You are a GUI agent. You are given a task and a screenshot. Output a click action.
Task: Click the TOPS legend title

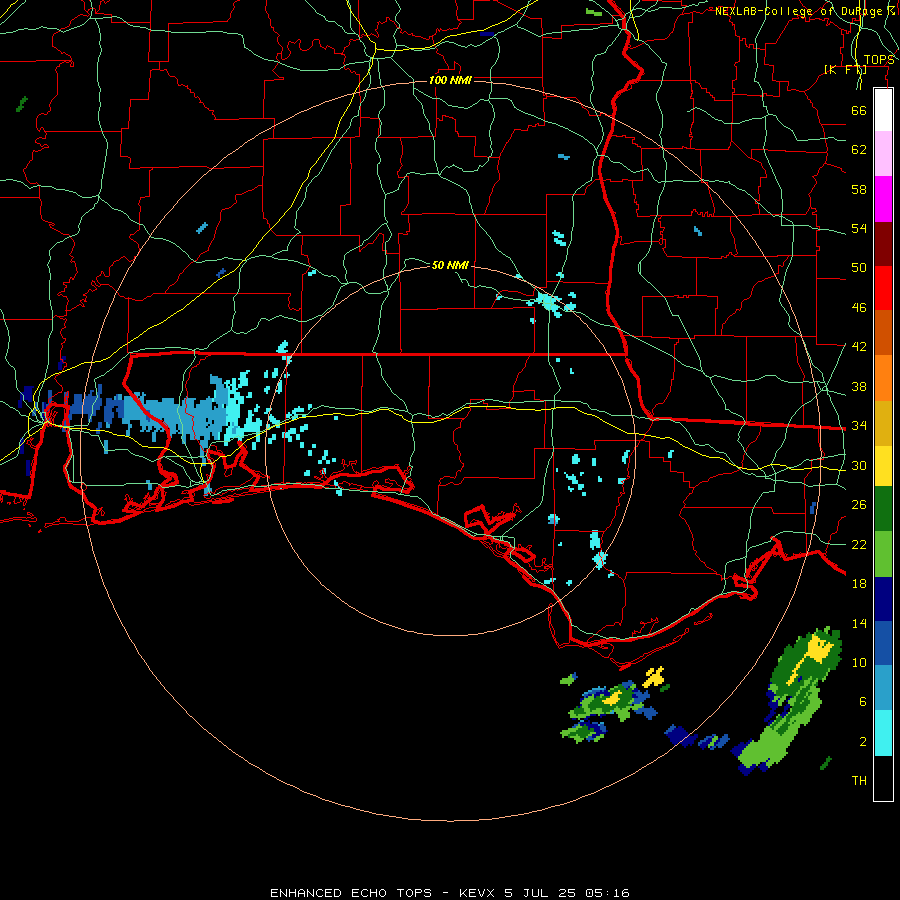pos(879,60)
